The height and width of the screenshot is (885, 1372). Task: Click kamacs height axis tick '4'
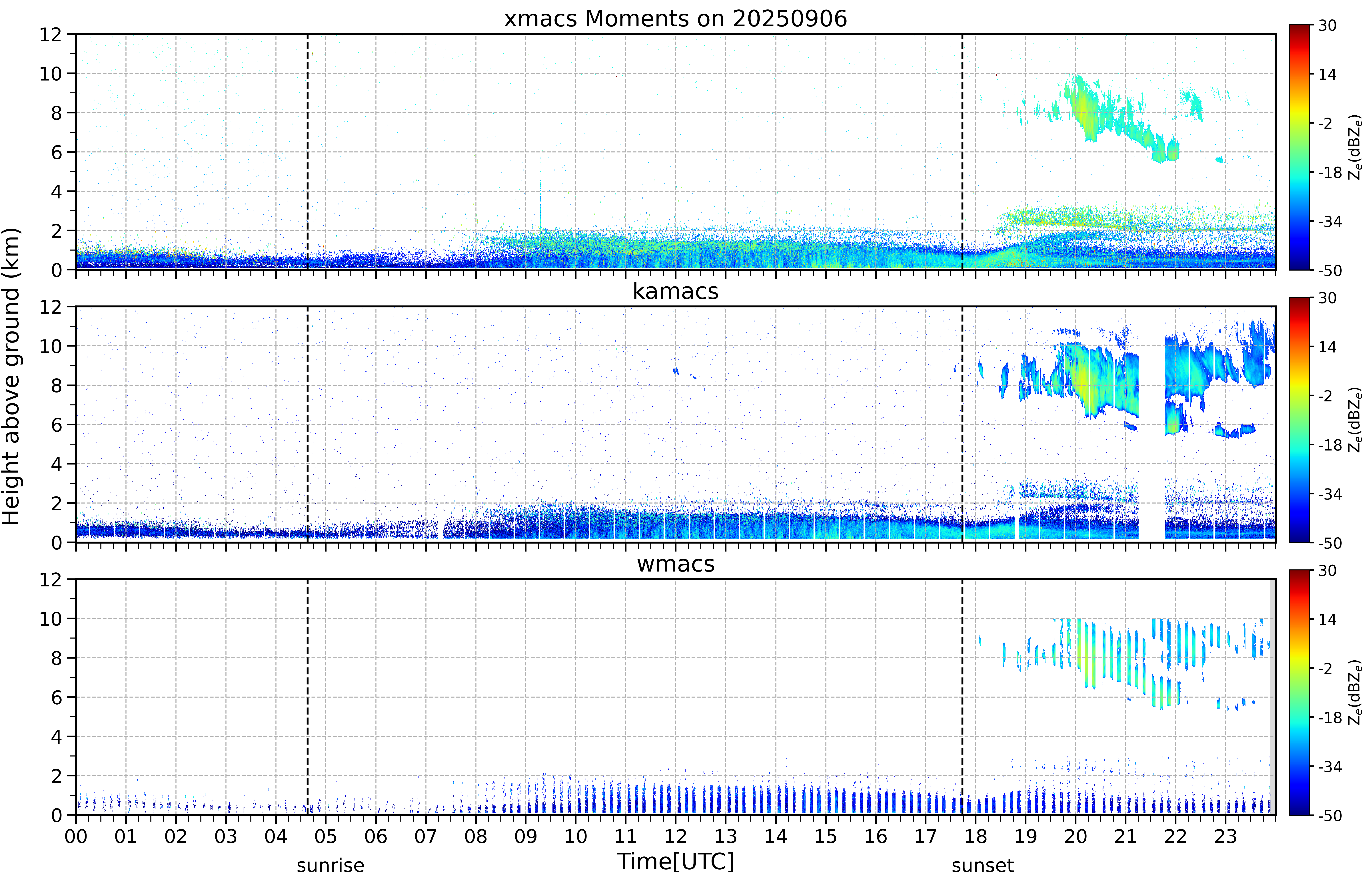pos(56,464)
